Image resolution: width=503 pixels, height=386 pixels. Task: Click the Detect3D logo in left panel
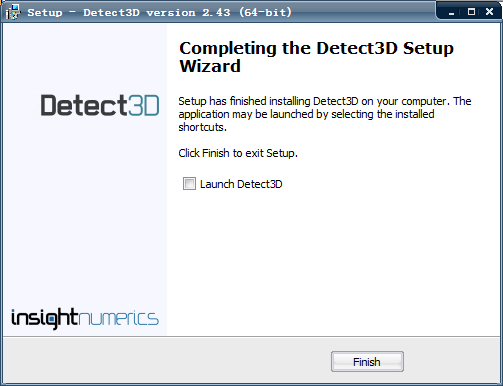(x=100, y=105)
